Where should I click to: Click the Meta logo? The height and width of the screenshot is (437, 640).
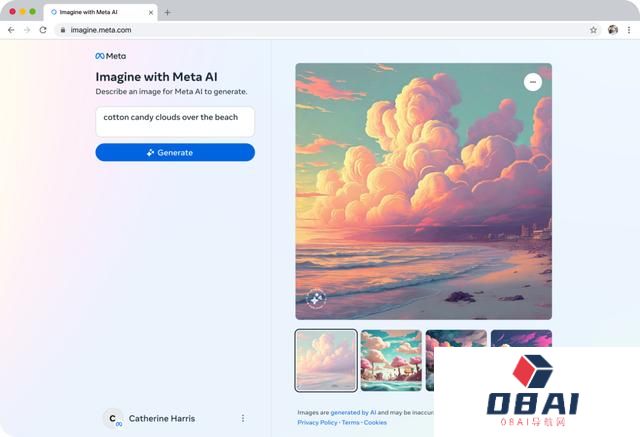pos(110,56)
